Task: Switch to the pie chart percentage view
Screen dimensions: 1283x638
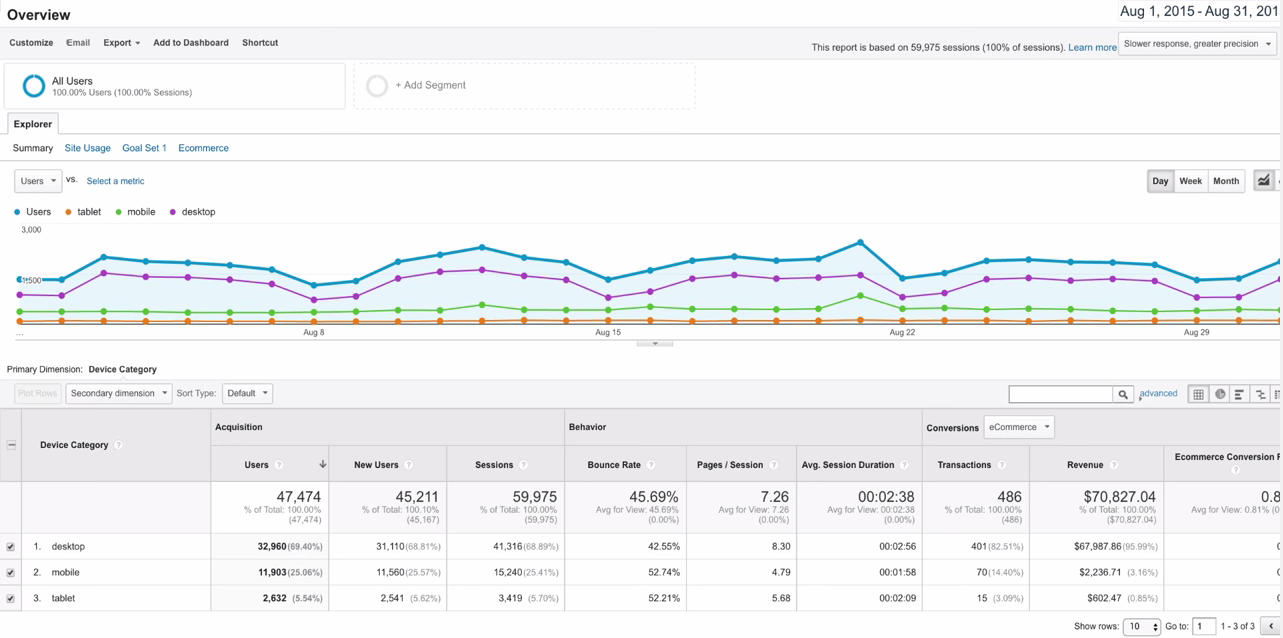Action: pyautogui.click(x=1219, y=394)
